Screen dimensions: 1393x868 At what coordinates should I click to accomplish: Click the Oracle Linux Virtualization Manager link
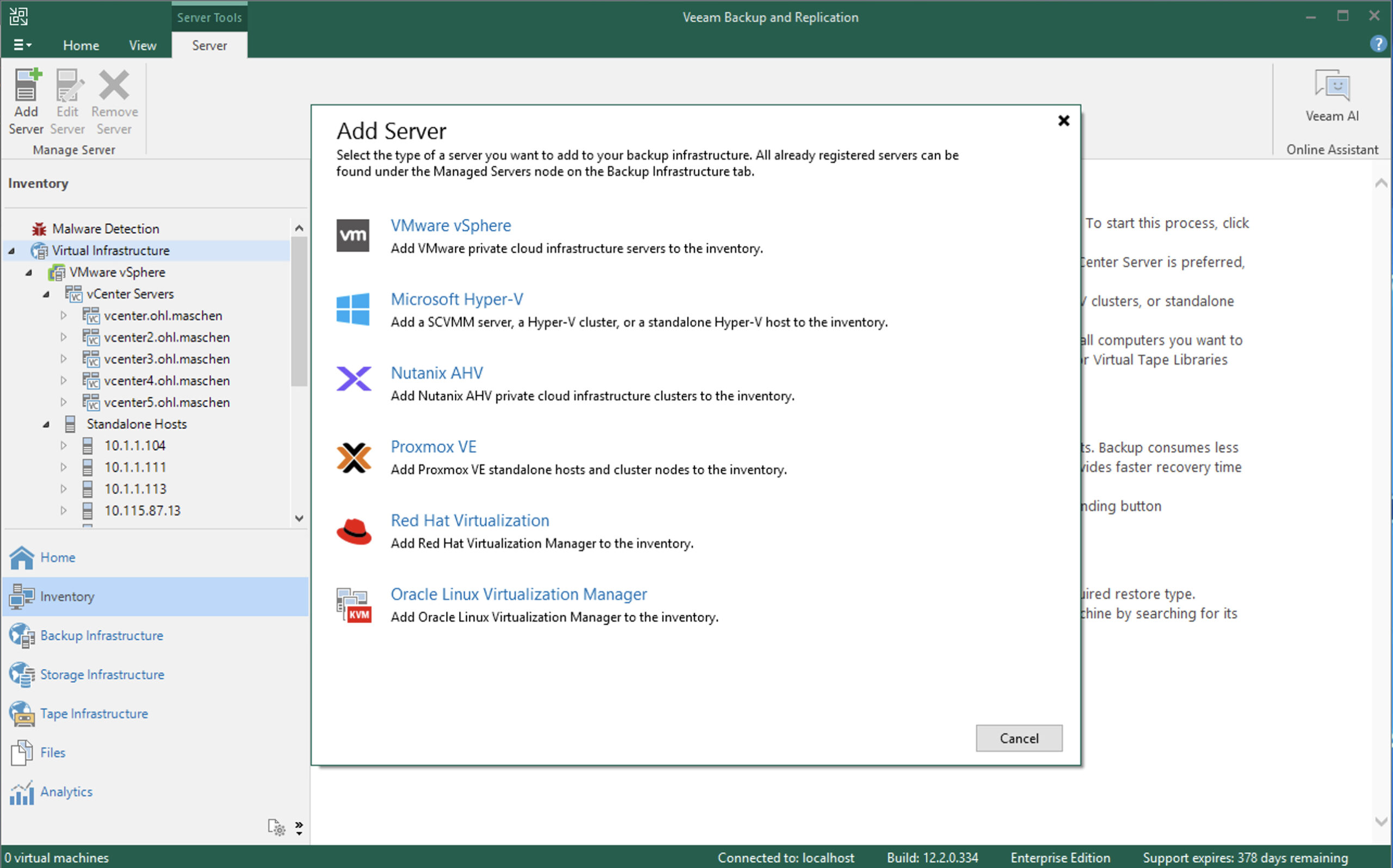click(x=518, y=594)
